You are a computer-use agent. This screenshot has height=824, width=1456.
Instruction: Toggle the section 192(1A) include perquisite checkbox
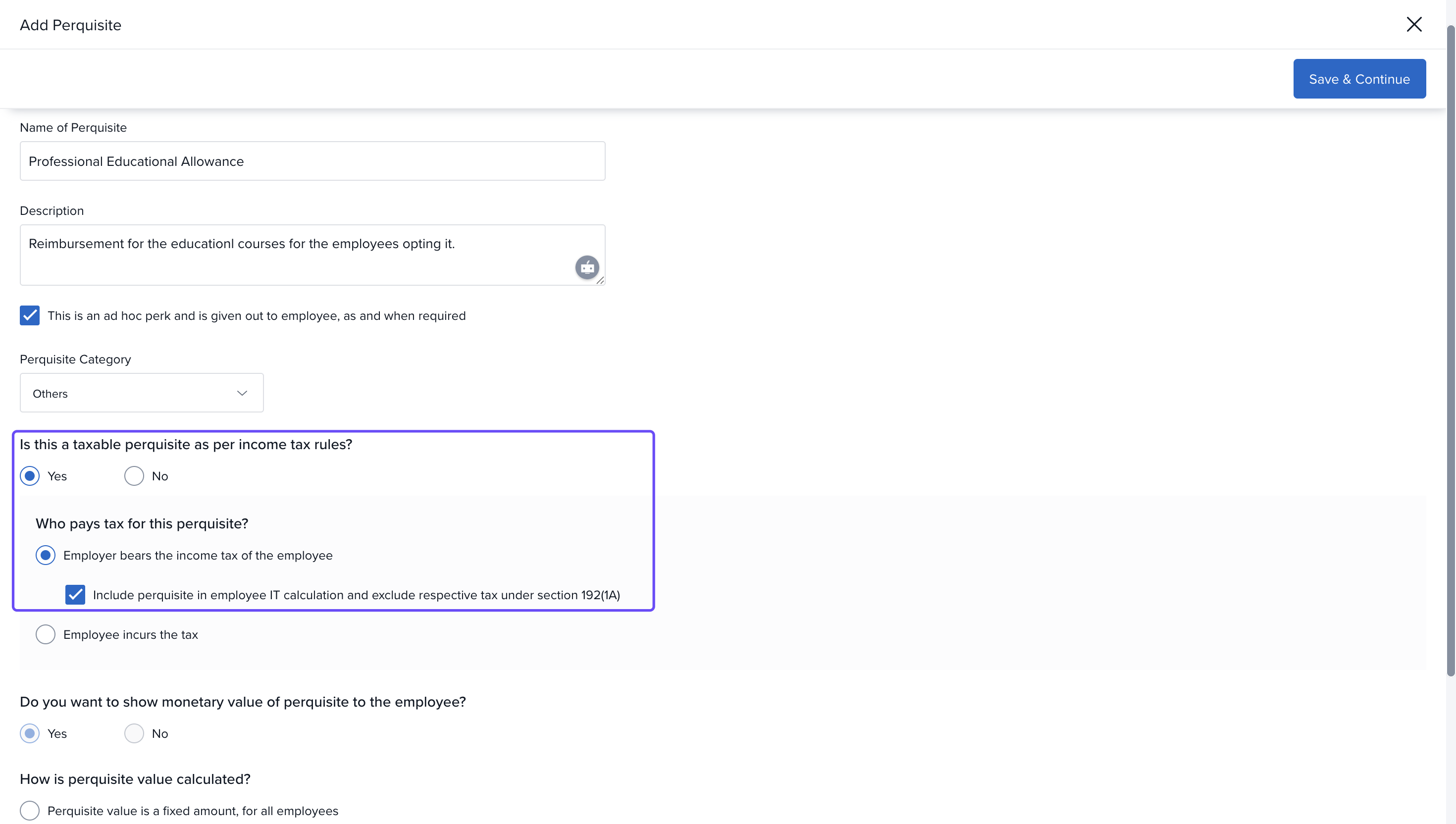coord(75,595)
